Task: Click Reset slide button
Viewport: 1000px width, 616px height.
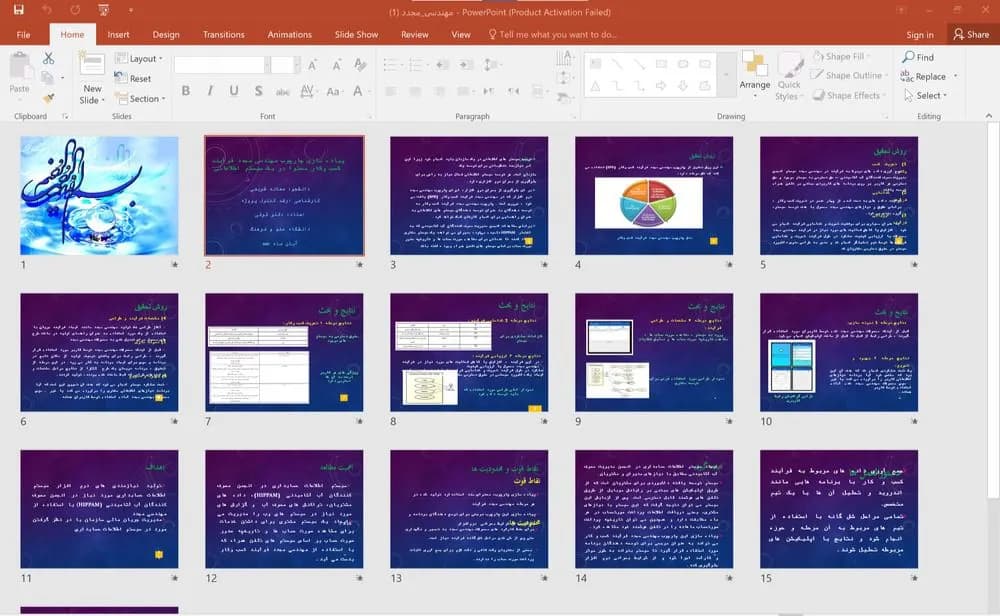Action: click(133, 78)
